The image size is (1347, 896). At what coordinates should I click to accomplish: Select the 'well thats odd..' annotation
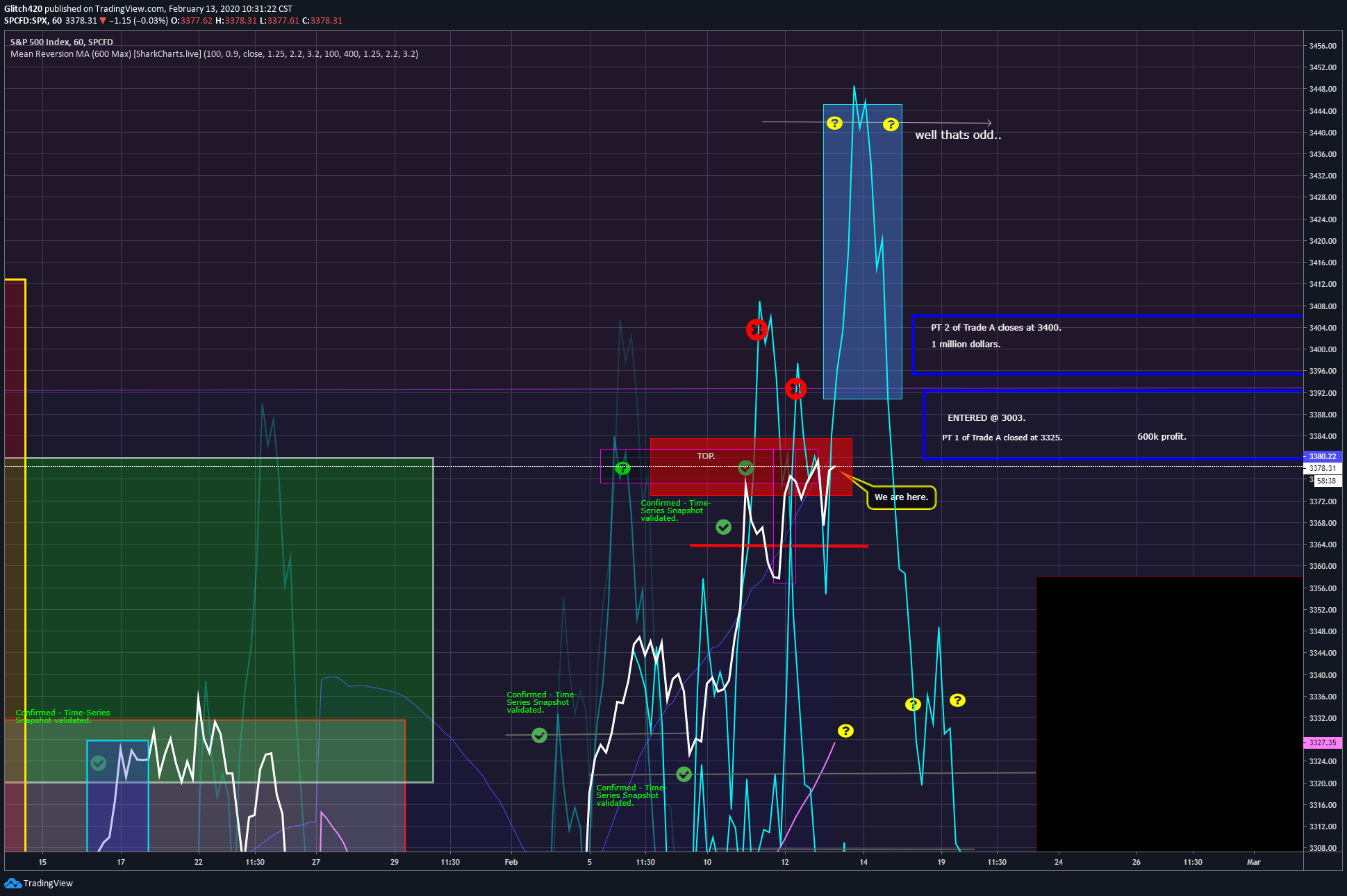click(x=958, y=135)
